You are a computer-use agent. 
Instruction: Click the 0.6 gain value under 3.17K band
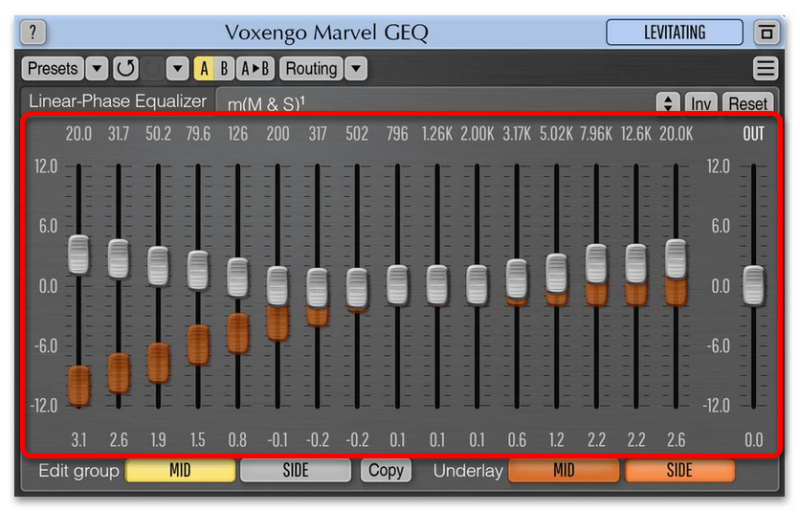click(517, 440)
